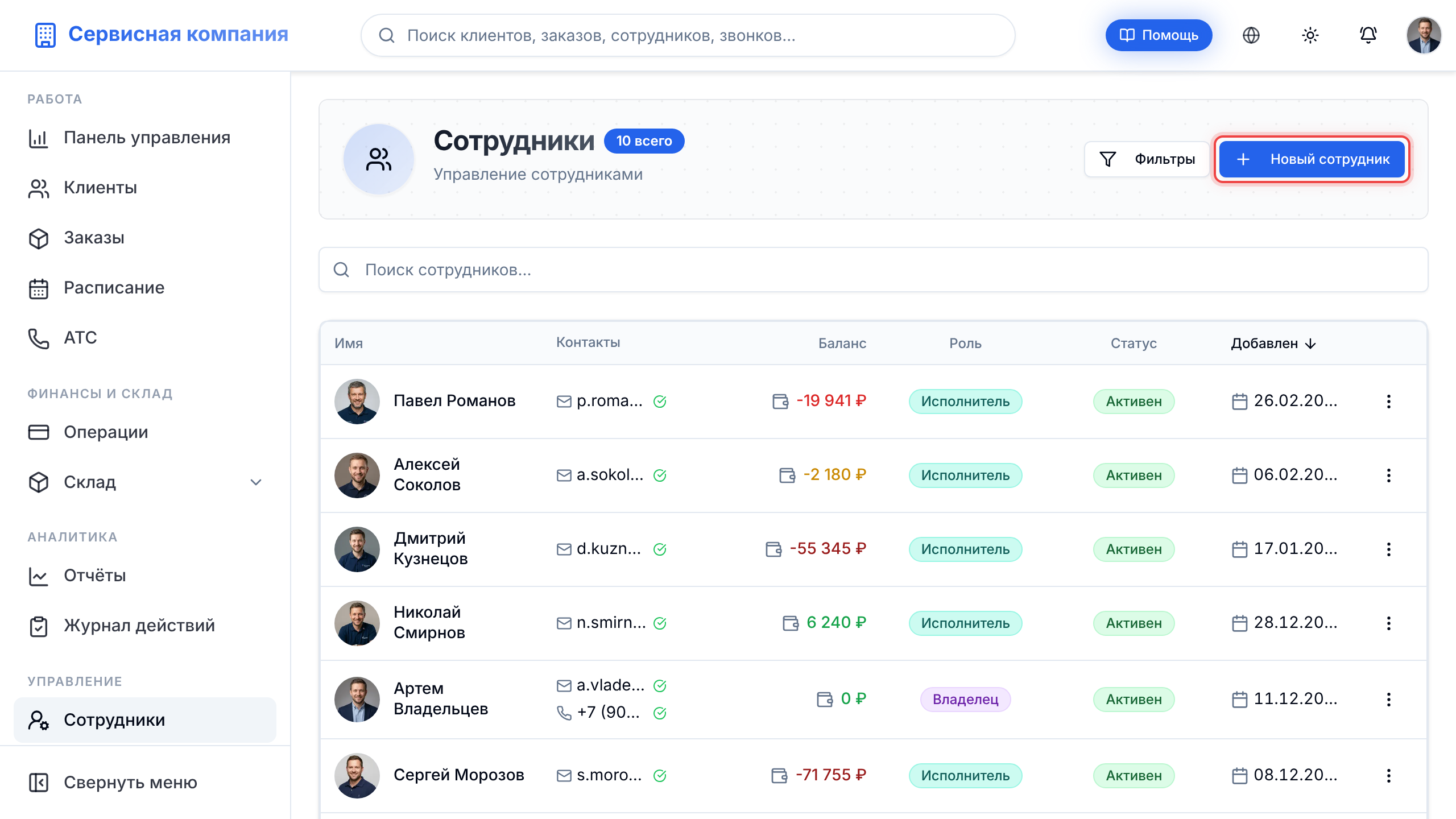The width and height of the screenshot is (1456, 819).
Task: Open the language globe icon
Action: (1251, 35)
